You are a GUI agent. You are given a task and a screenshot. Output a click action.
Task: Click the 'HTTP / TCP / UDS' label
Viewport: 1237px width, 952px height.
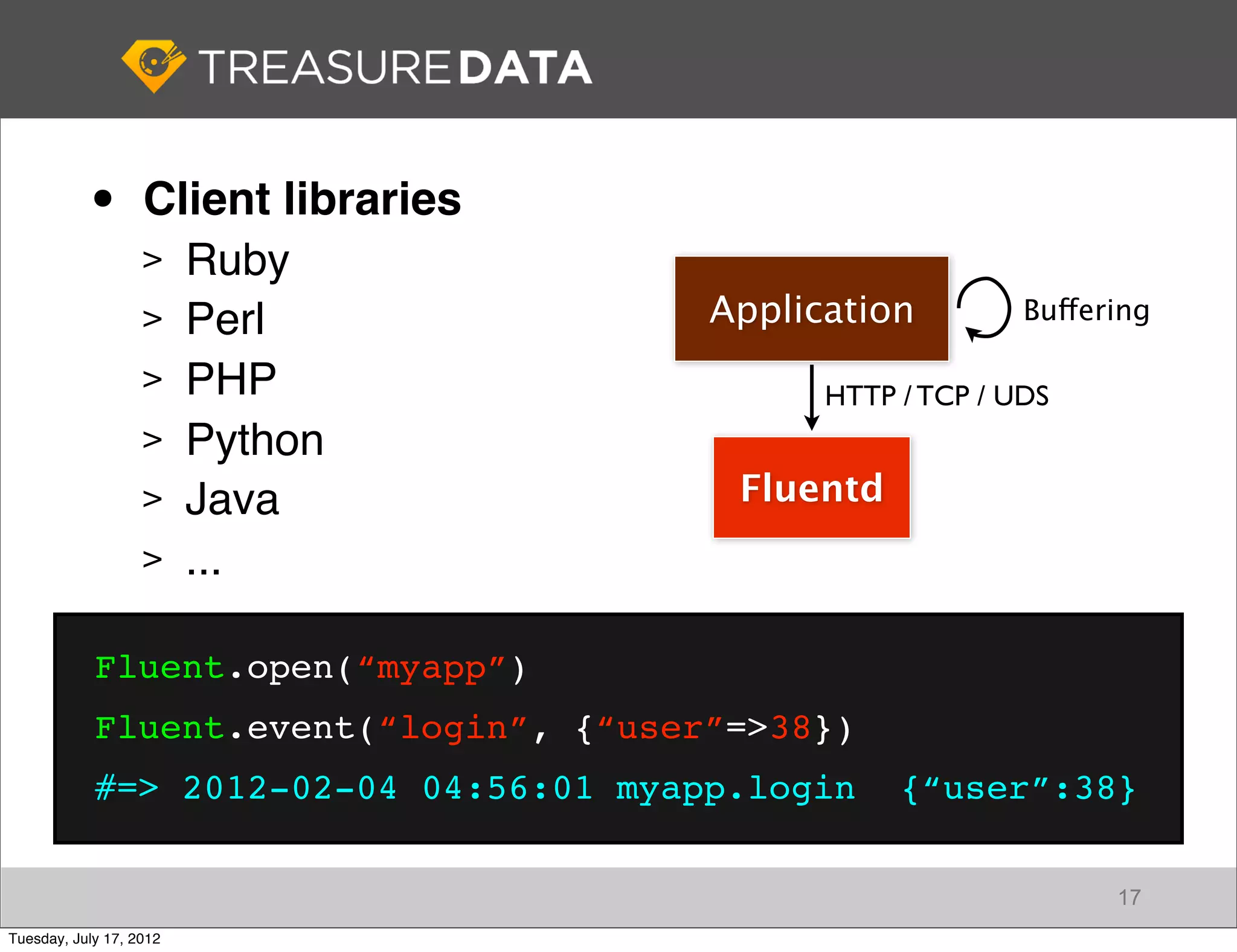tap(936, 396)
